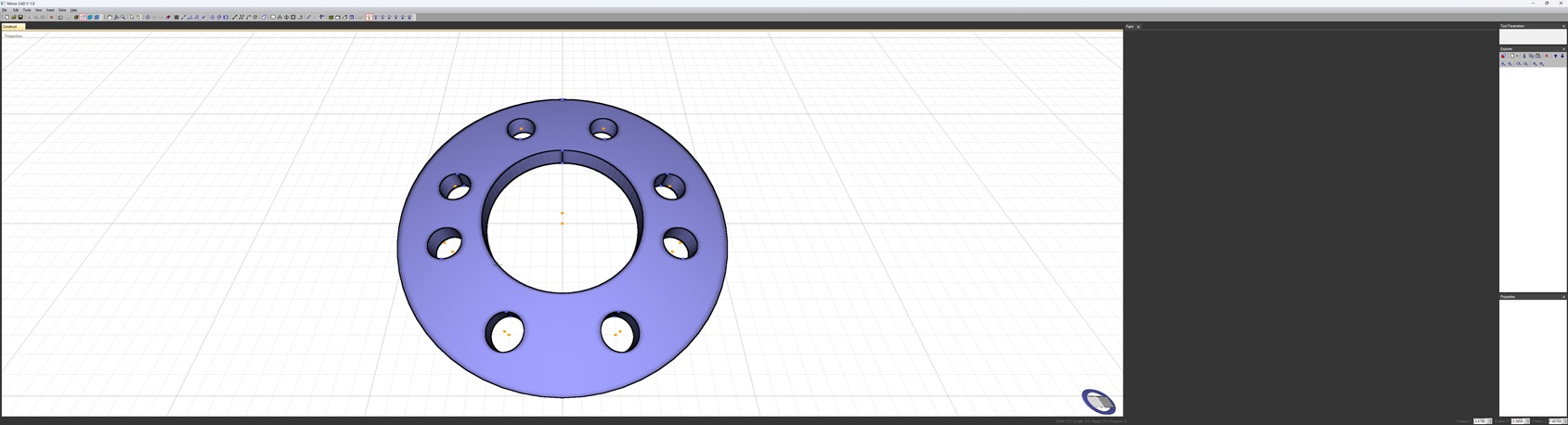
Task: Toggle the red-highlighted view mode icon
Action: point(83,17)
